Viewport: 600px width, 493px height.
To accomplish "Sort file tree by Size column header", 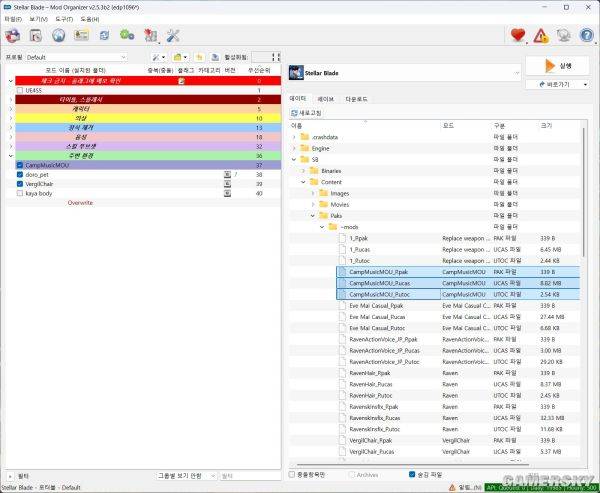I will click(x=546, y=126).
